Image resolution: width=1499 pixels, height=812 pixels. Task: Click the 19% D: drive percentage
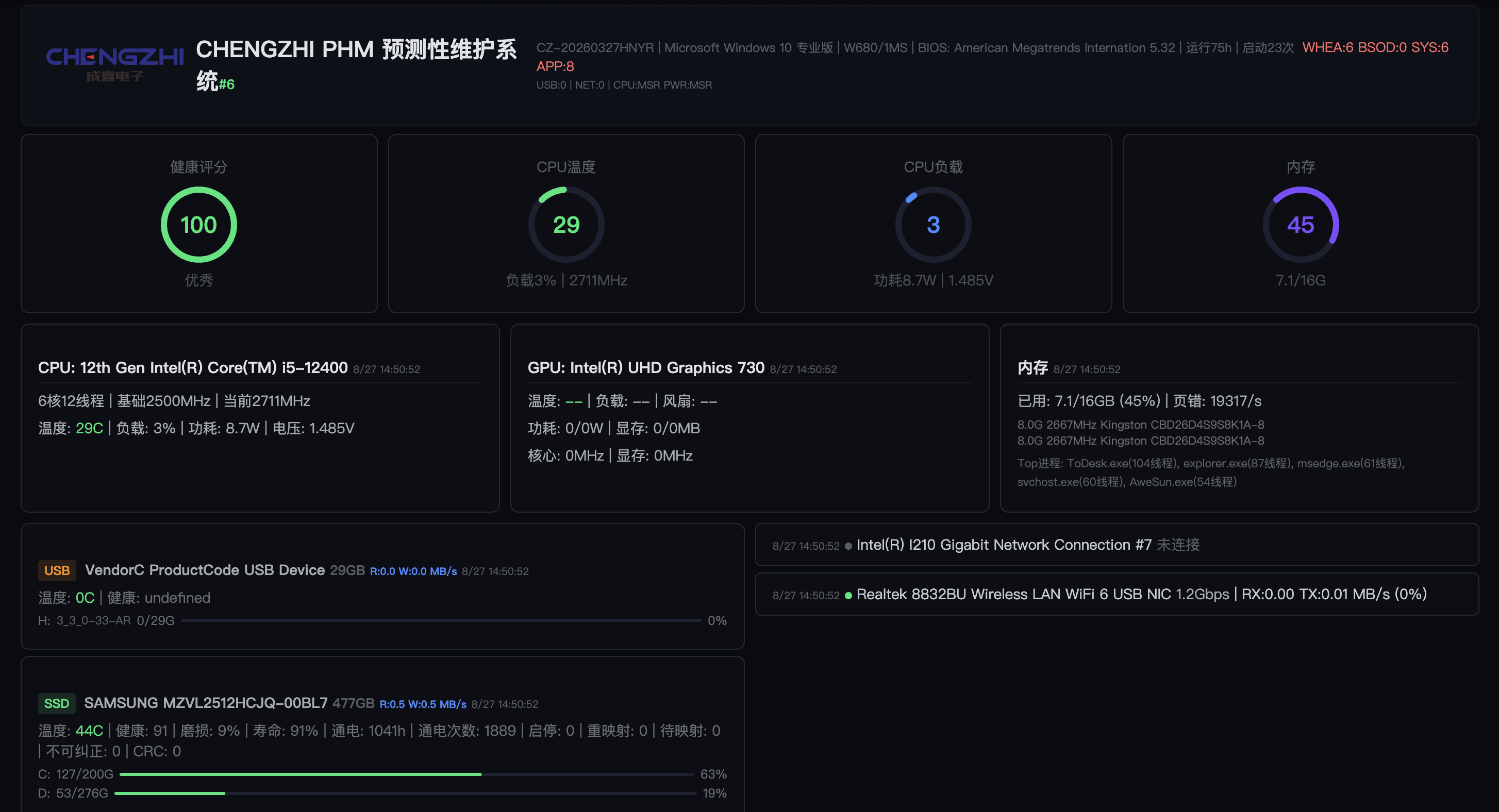point(714,793)
